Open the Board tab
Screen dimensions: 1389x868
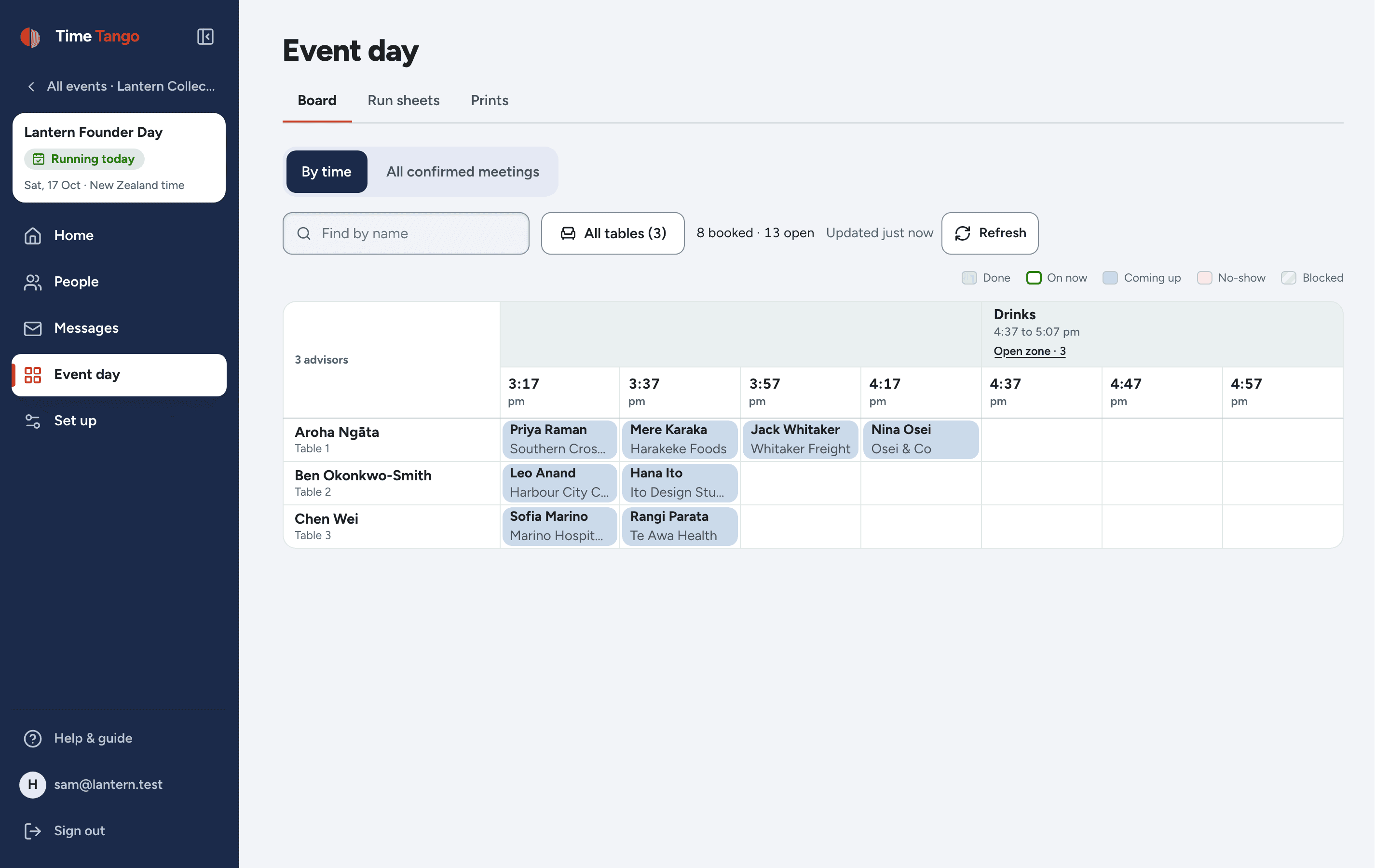[317, 100]
